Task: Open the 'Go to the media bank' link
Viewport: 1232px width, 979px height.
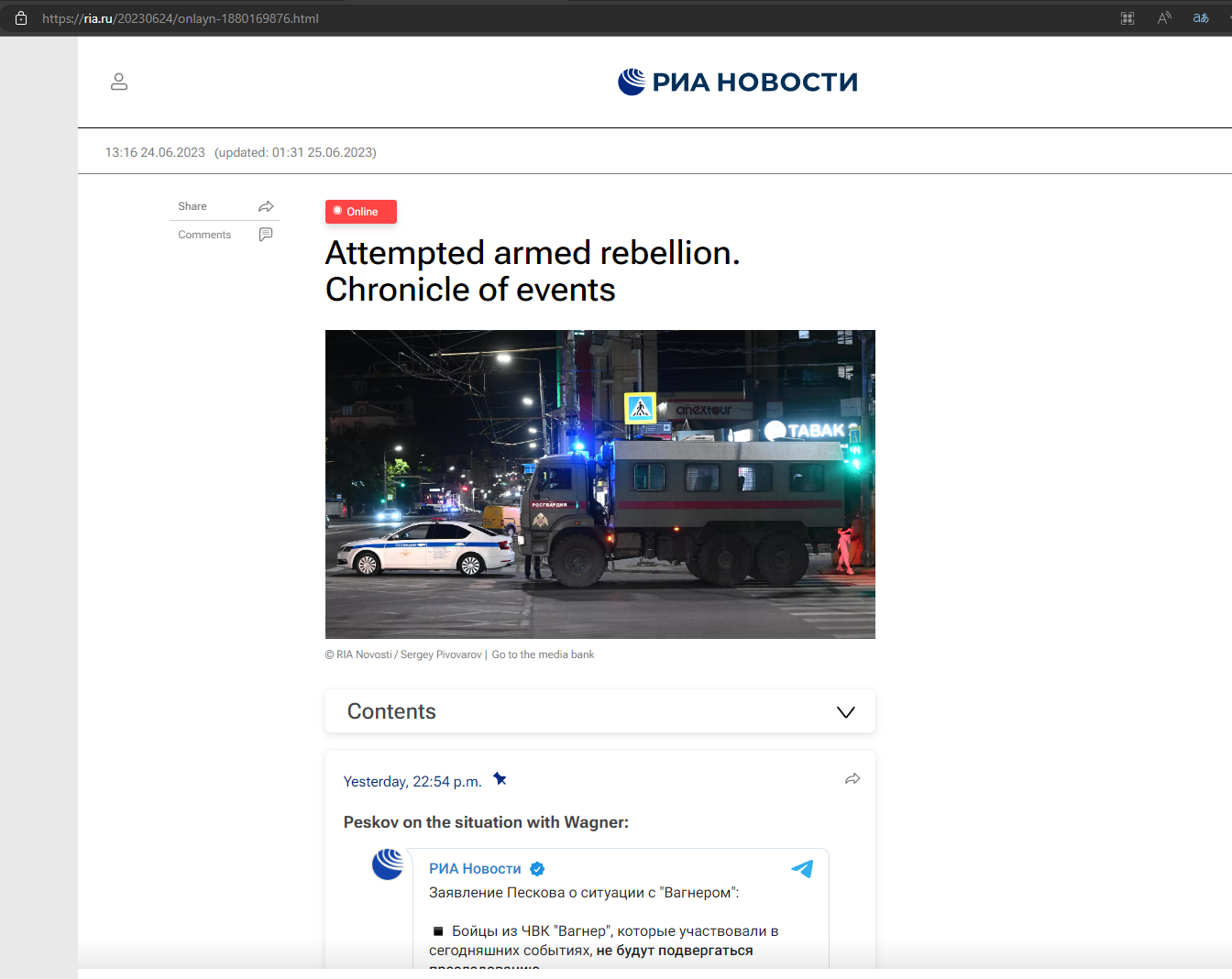Action: 543,654
